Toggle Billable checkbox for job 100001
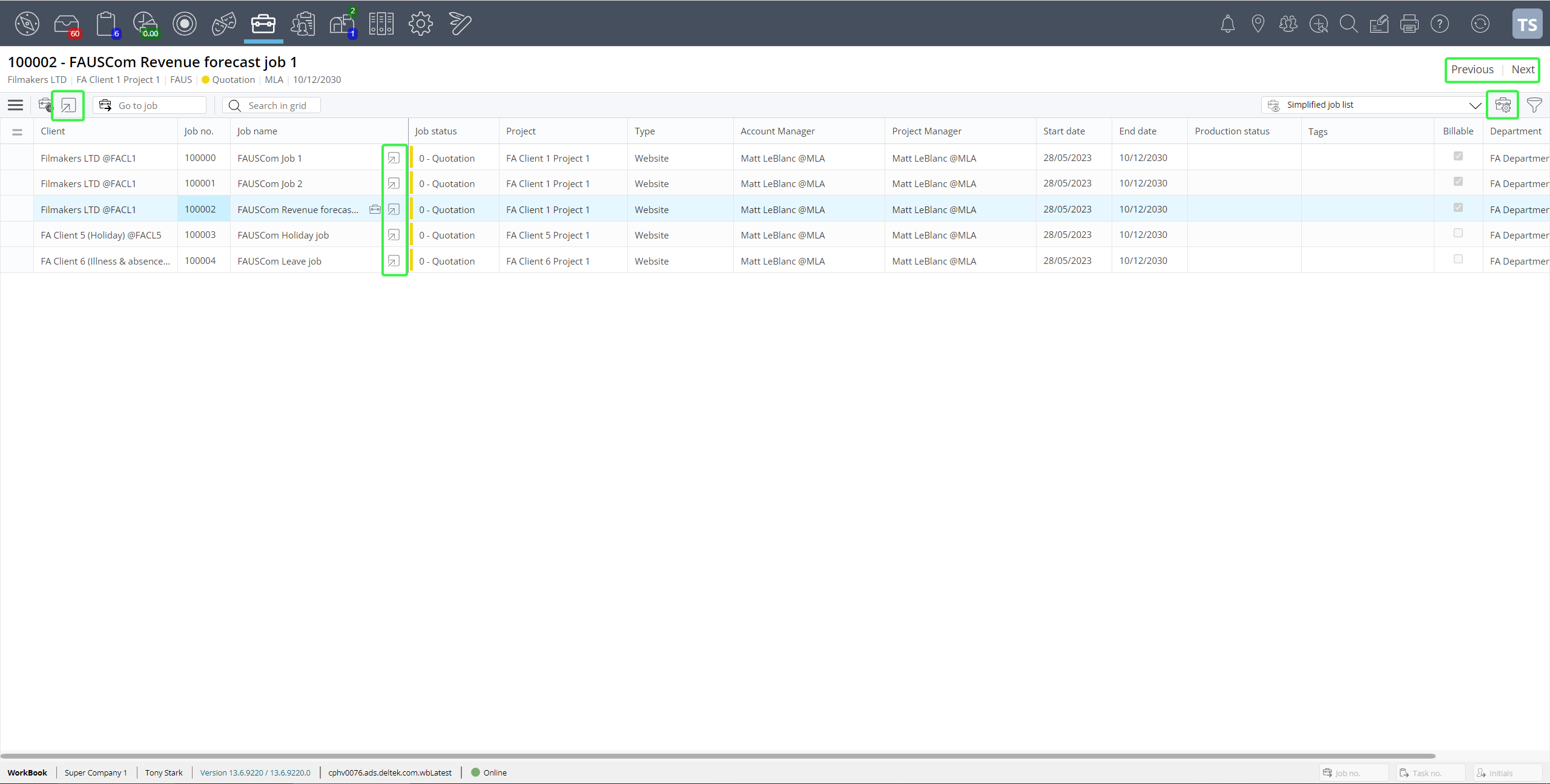Screen dimensions: 1550x784 [1458, 182]
